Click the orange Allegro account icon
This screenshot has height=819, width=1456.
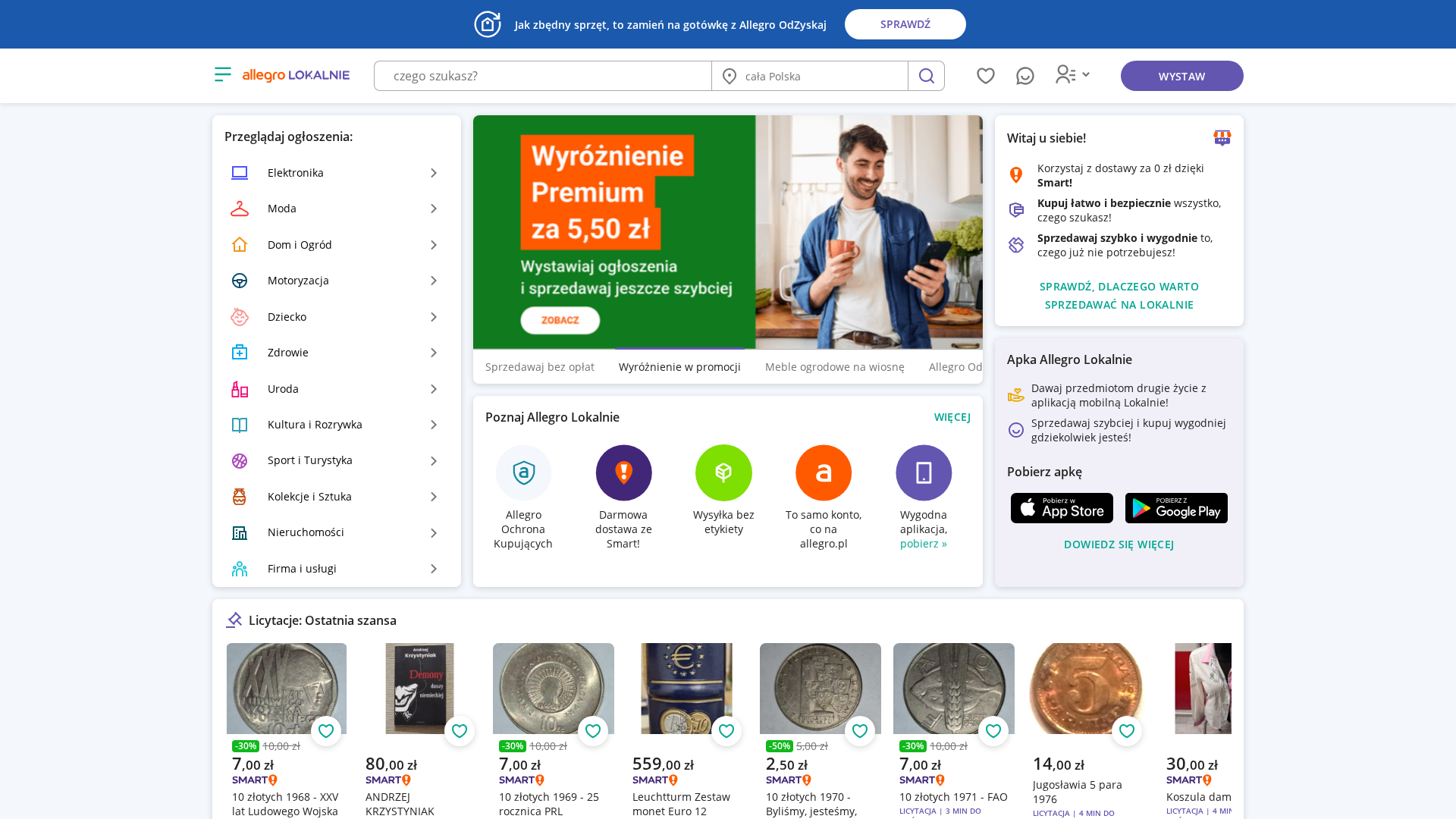(x=824, y=472)
